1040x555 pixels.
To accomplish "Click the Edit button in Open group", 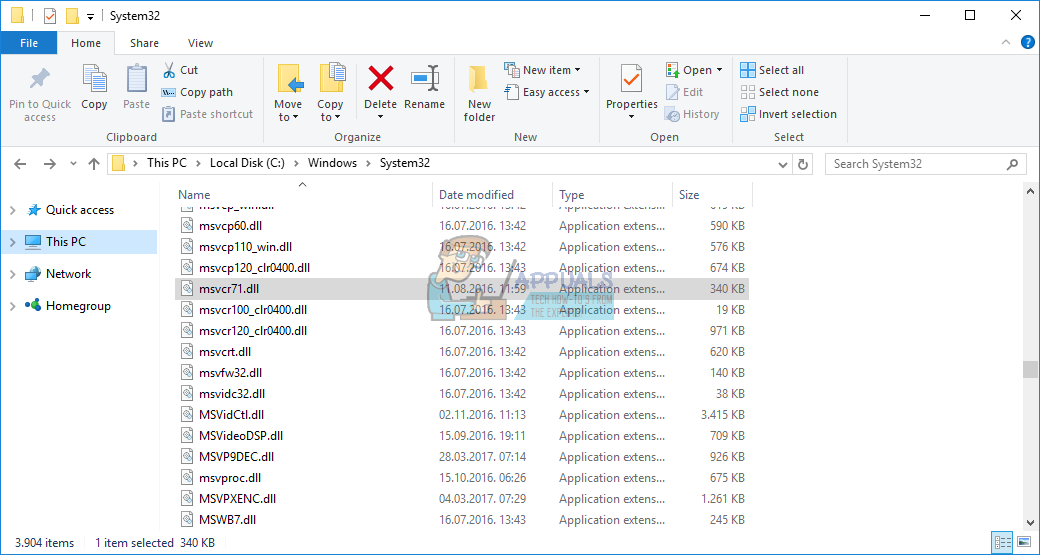I will [684, 92].
